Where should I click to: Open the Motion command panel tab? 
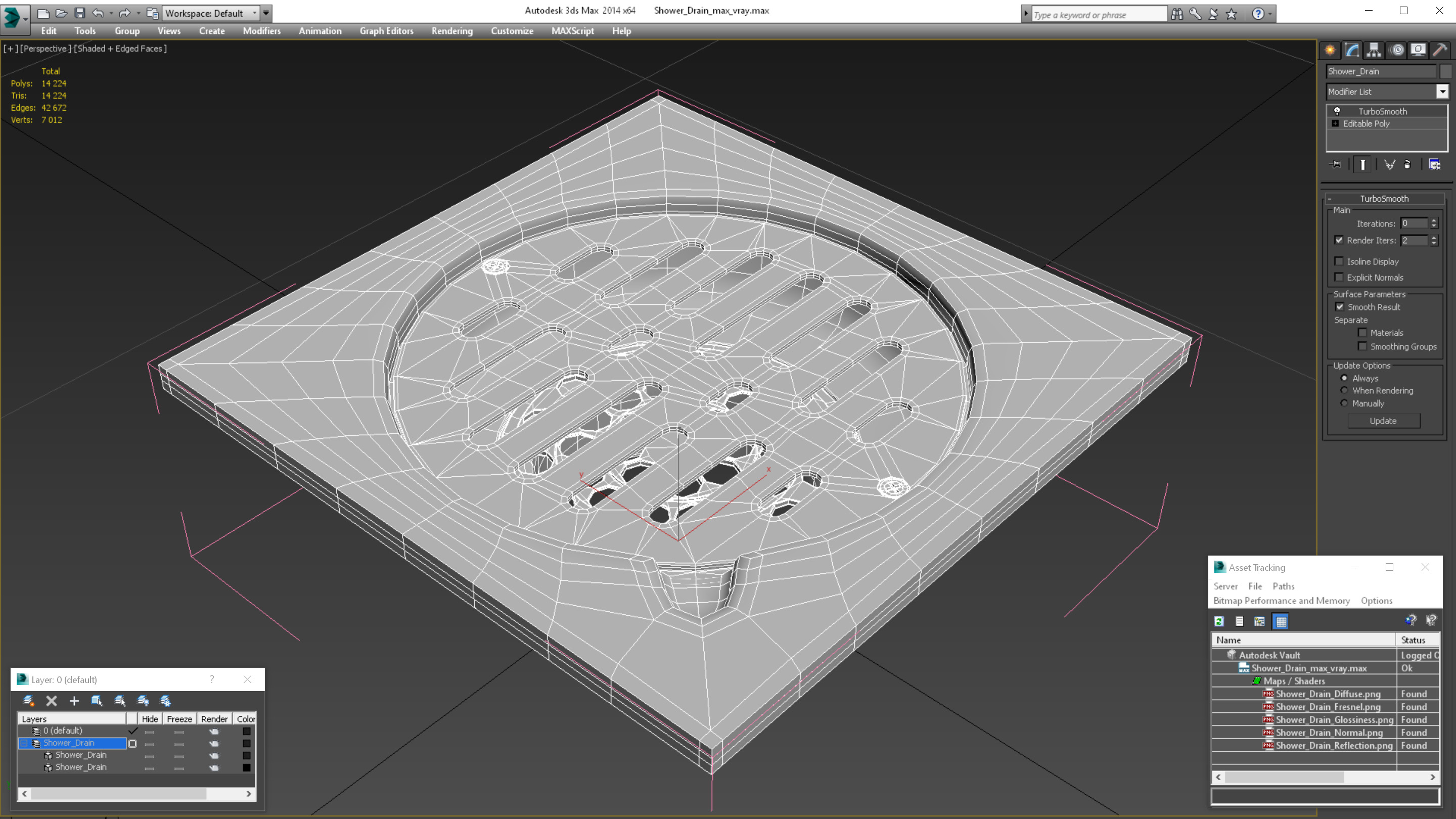(x=1397, y=51)
